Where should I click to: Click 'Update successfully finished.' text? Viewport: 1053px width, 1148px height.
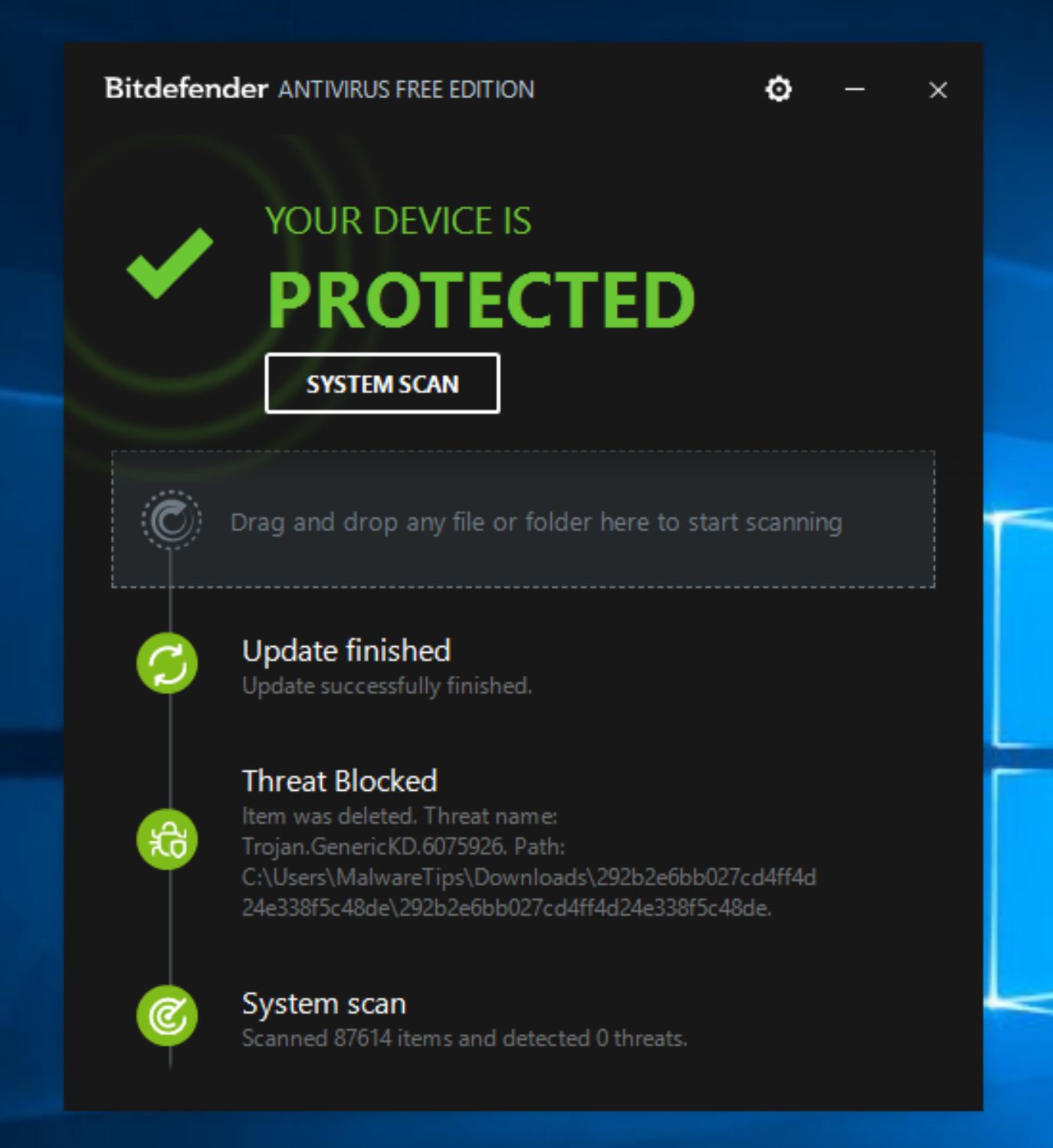pyautogui.click(x=387, y=686)
